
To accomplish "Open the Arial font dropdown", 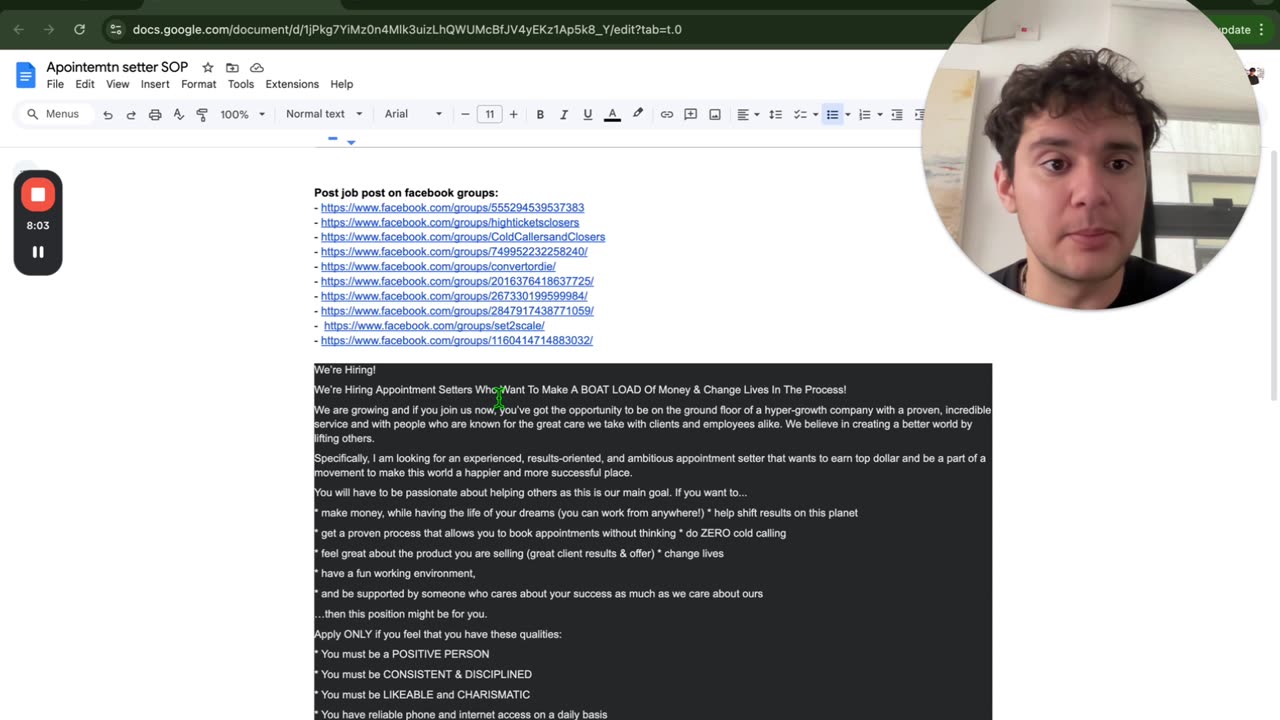I will (413, 114).
